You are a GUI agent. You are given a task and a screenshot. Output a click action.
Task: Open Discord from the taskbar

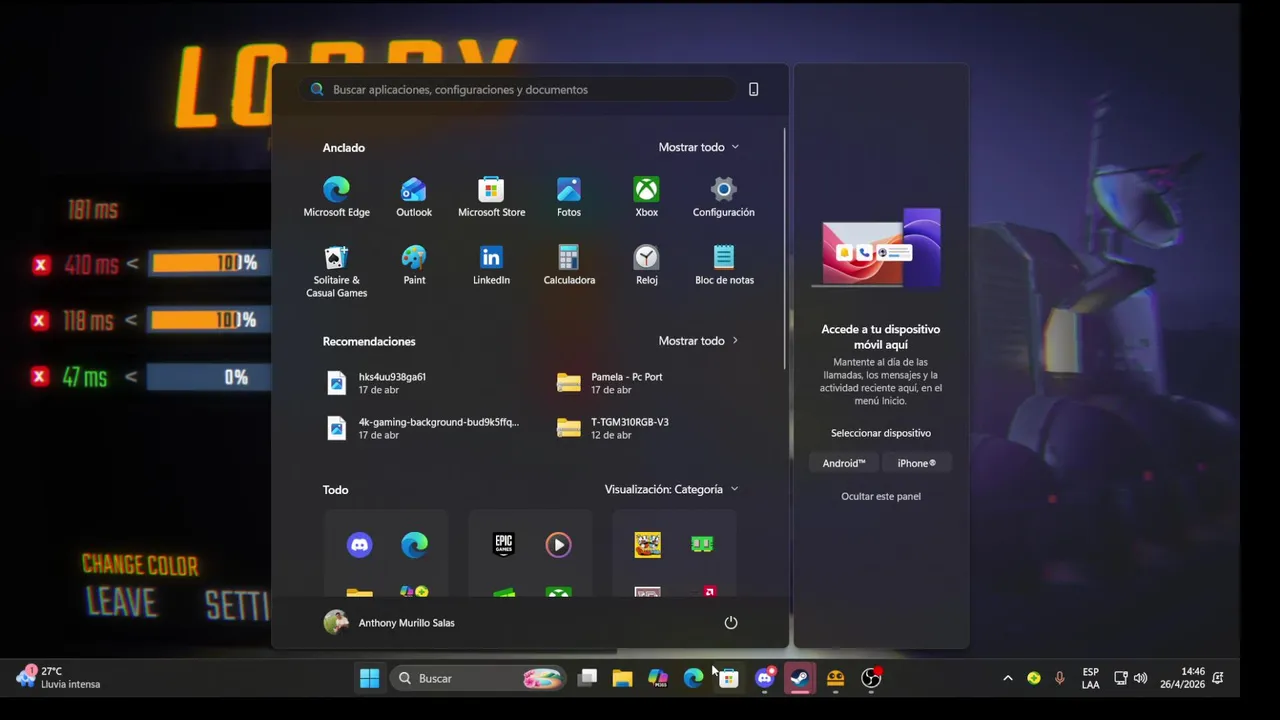click(x=765, y=678)
